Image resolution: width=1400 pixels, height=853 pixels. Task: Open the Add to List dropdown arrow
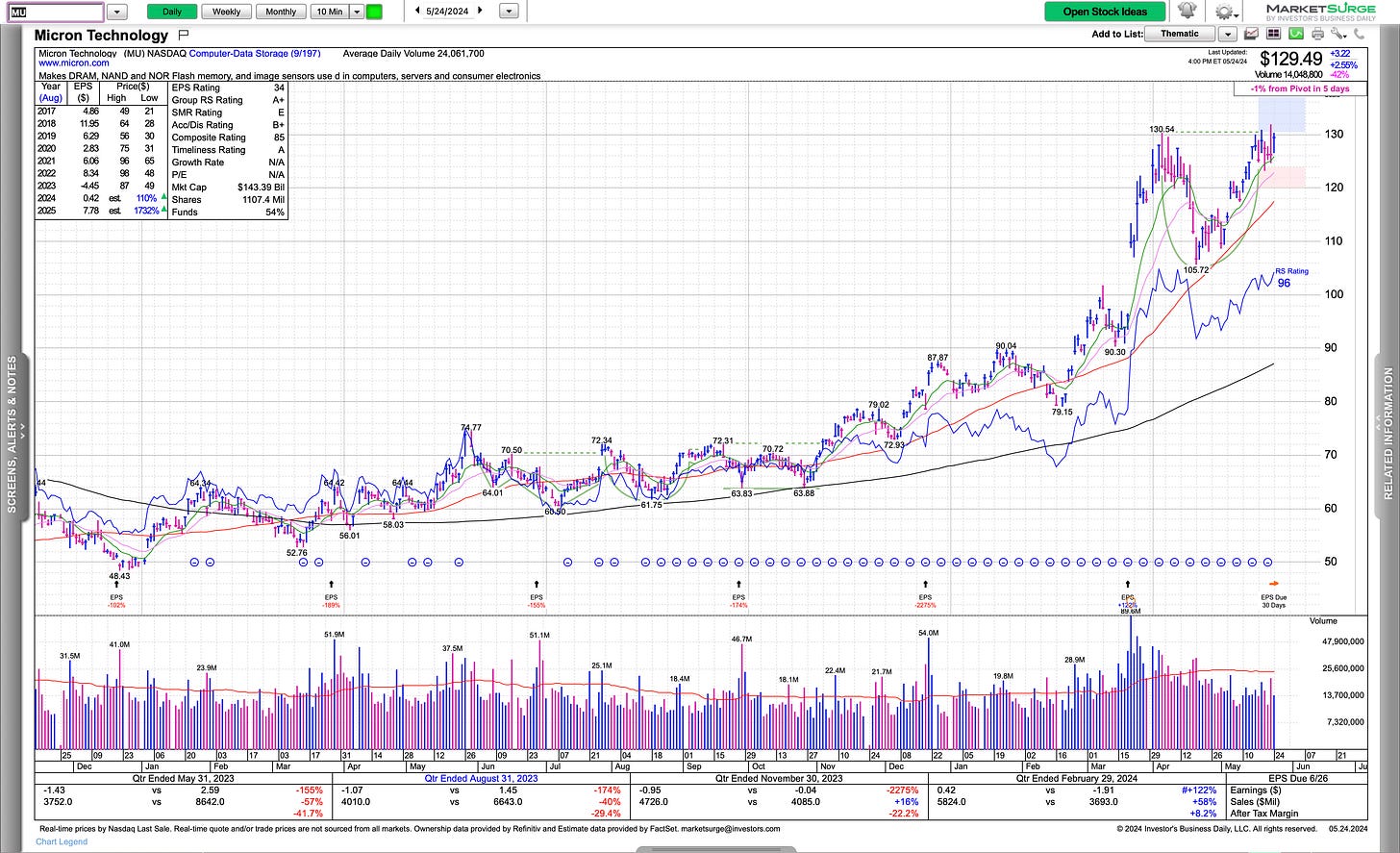click(1227, 34)
